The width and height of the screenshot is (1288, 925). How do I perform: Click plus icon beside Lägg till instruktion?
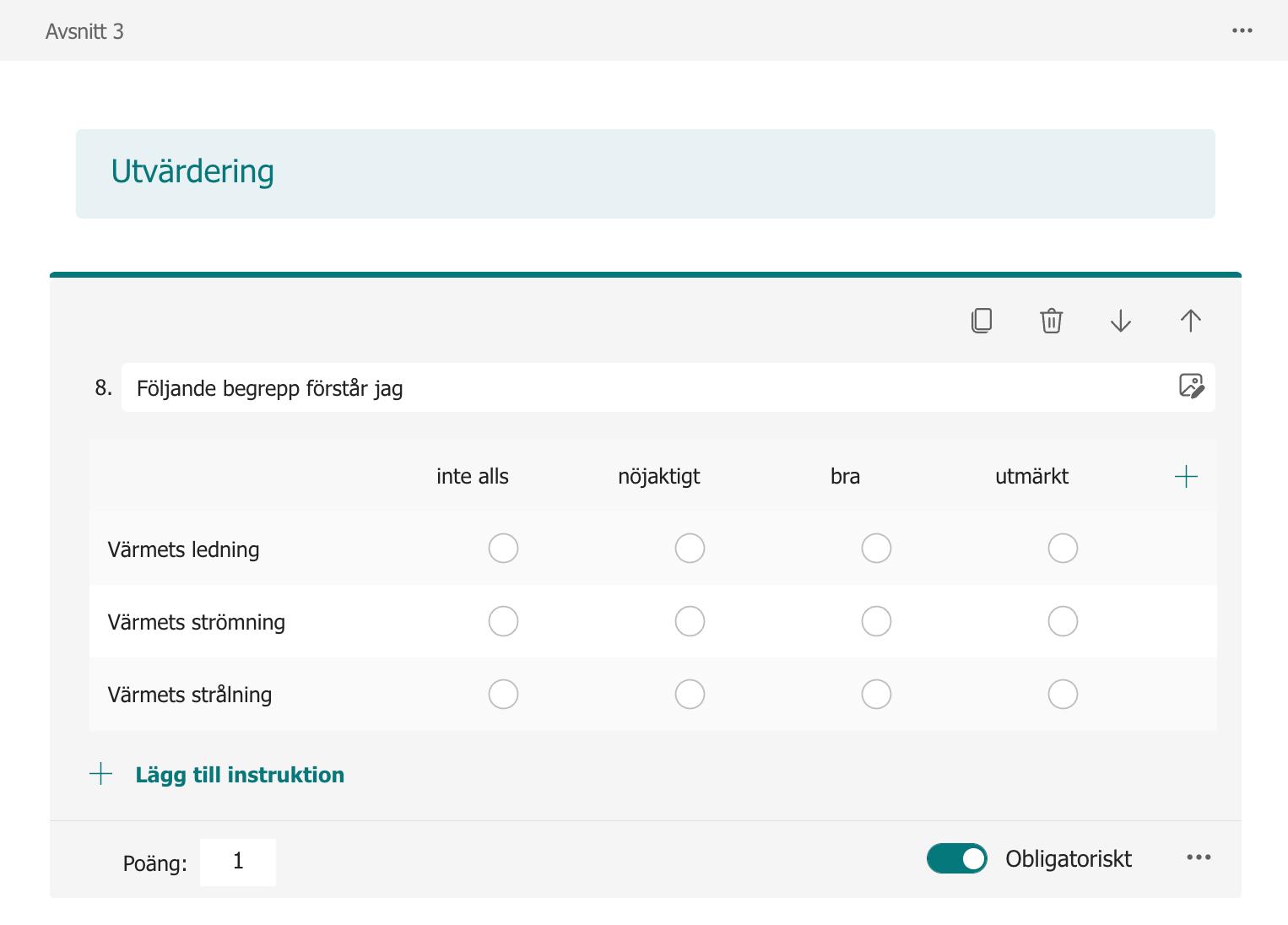pos(101,774)
